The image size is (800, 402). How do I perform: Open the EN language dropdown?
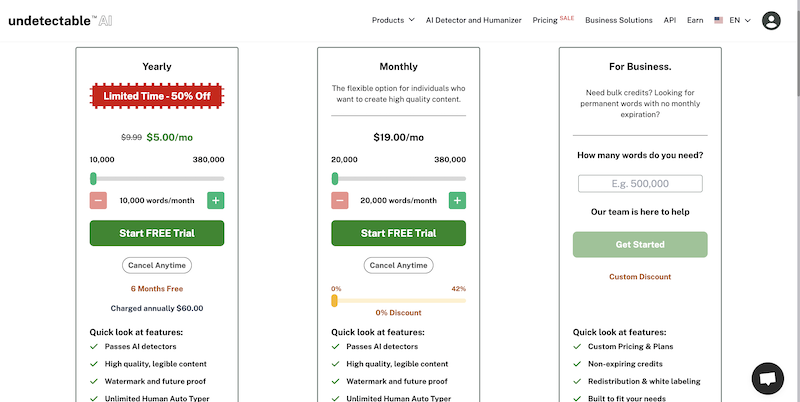tap(740, 20)
